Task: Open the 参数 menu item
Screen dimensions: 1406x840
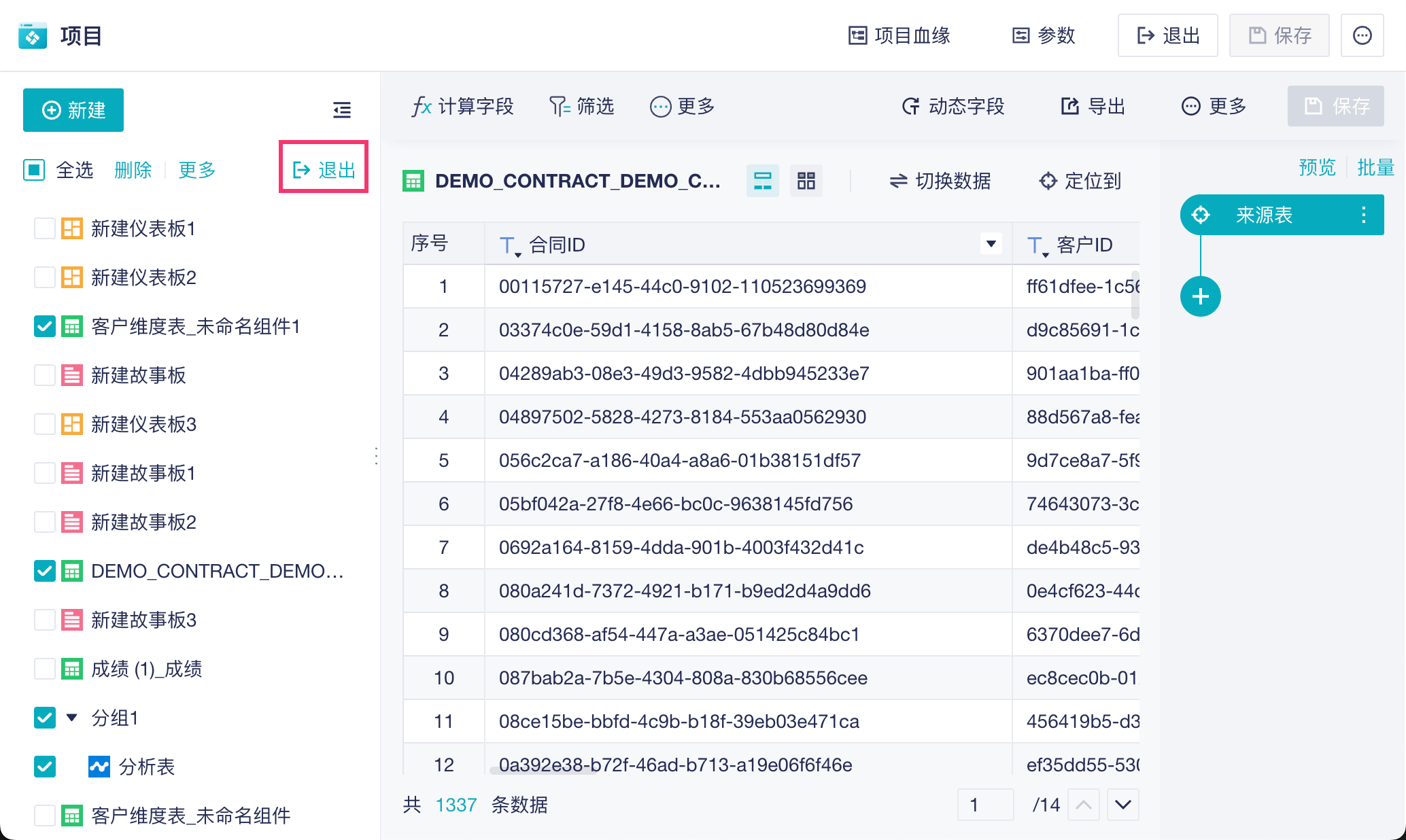Action: pyautogui.click(x=1043, y=35)
